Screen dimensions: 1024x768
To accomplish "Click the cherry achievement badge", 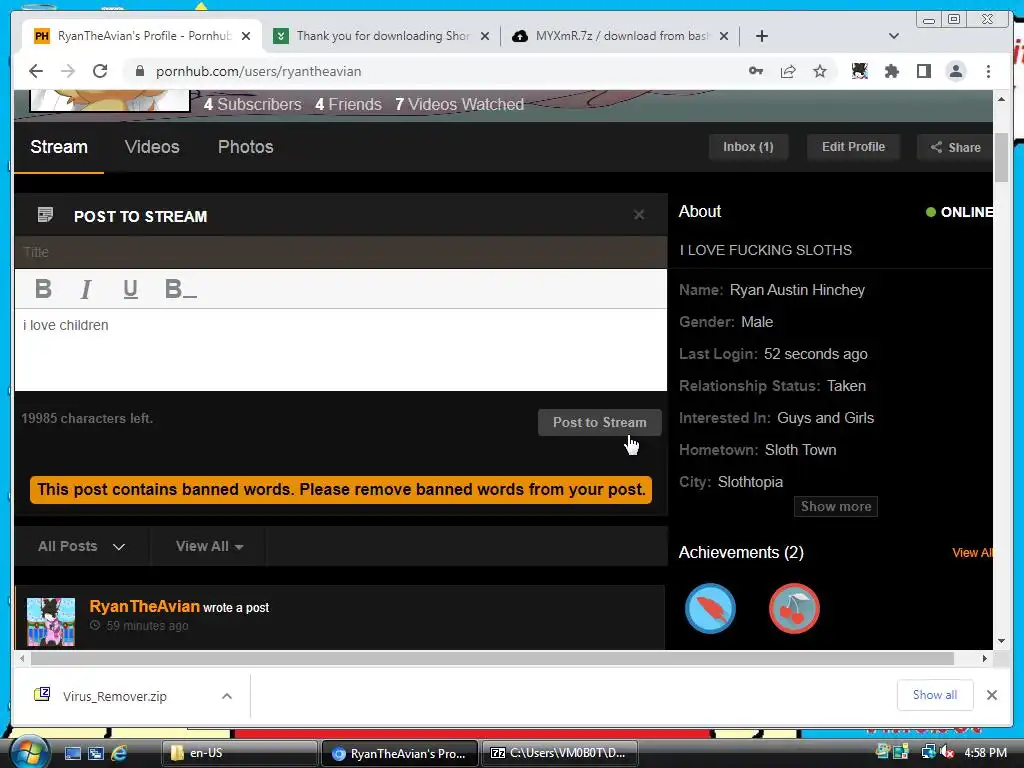I will [794, 608].
